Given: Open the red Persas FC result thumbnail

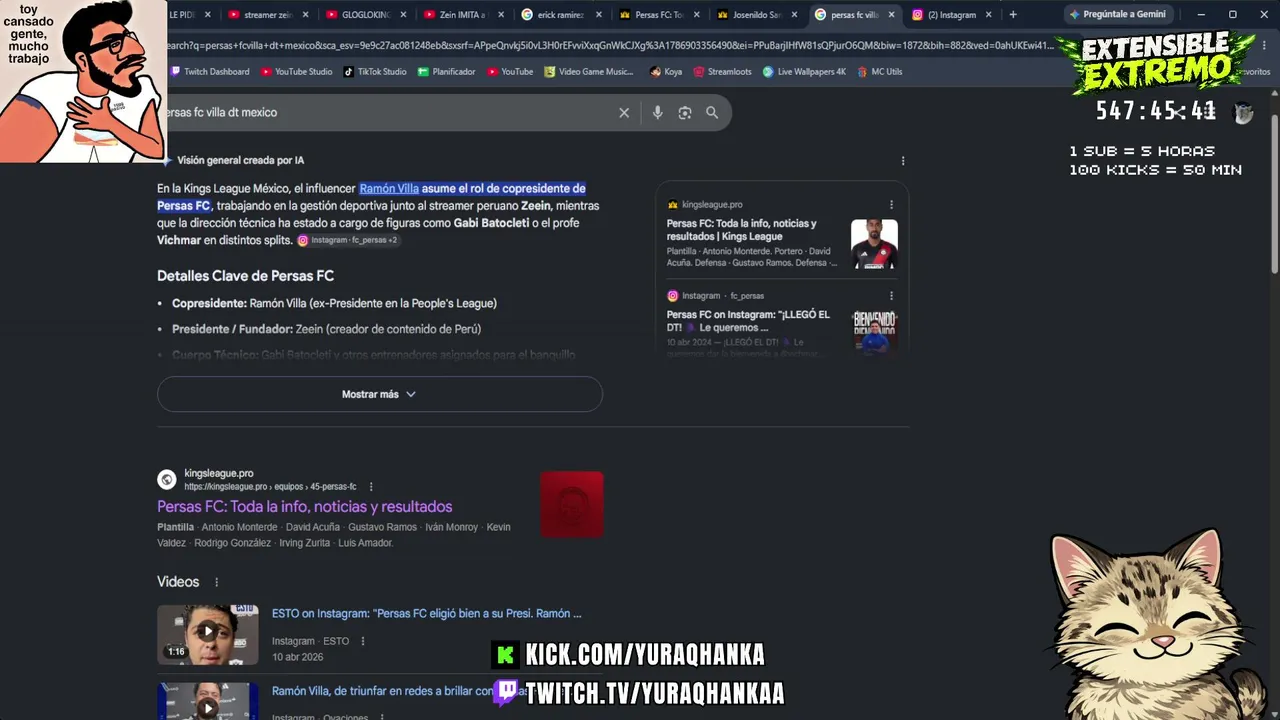Looking at the screenshot, I should [572, 504].
